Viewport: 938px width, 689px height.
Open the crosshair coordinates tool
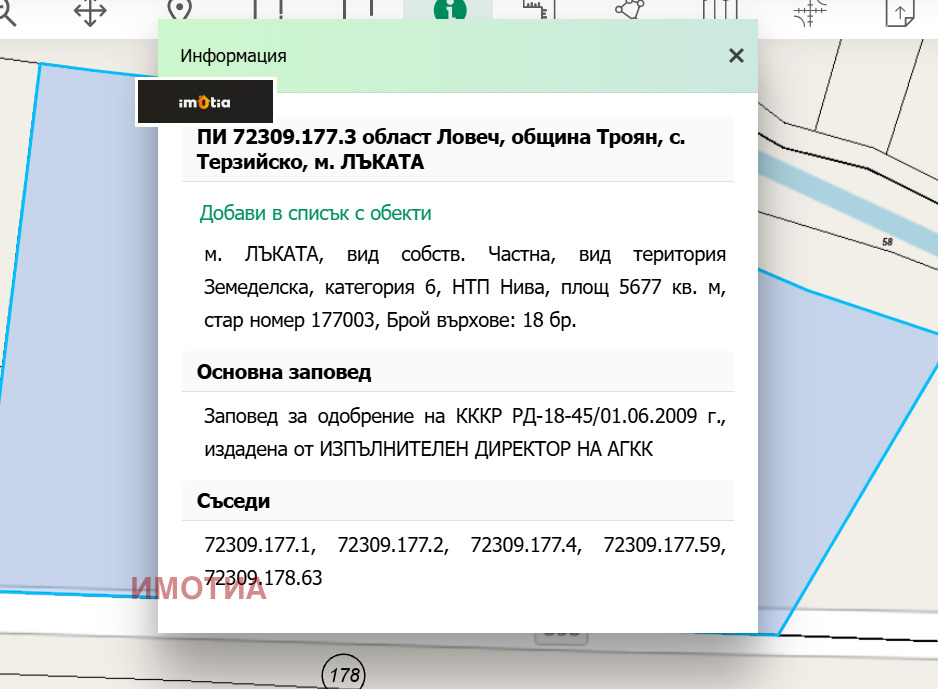809,12
